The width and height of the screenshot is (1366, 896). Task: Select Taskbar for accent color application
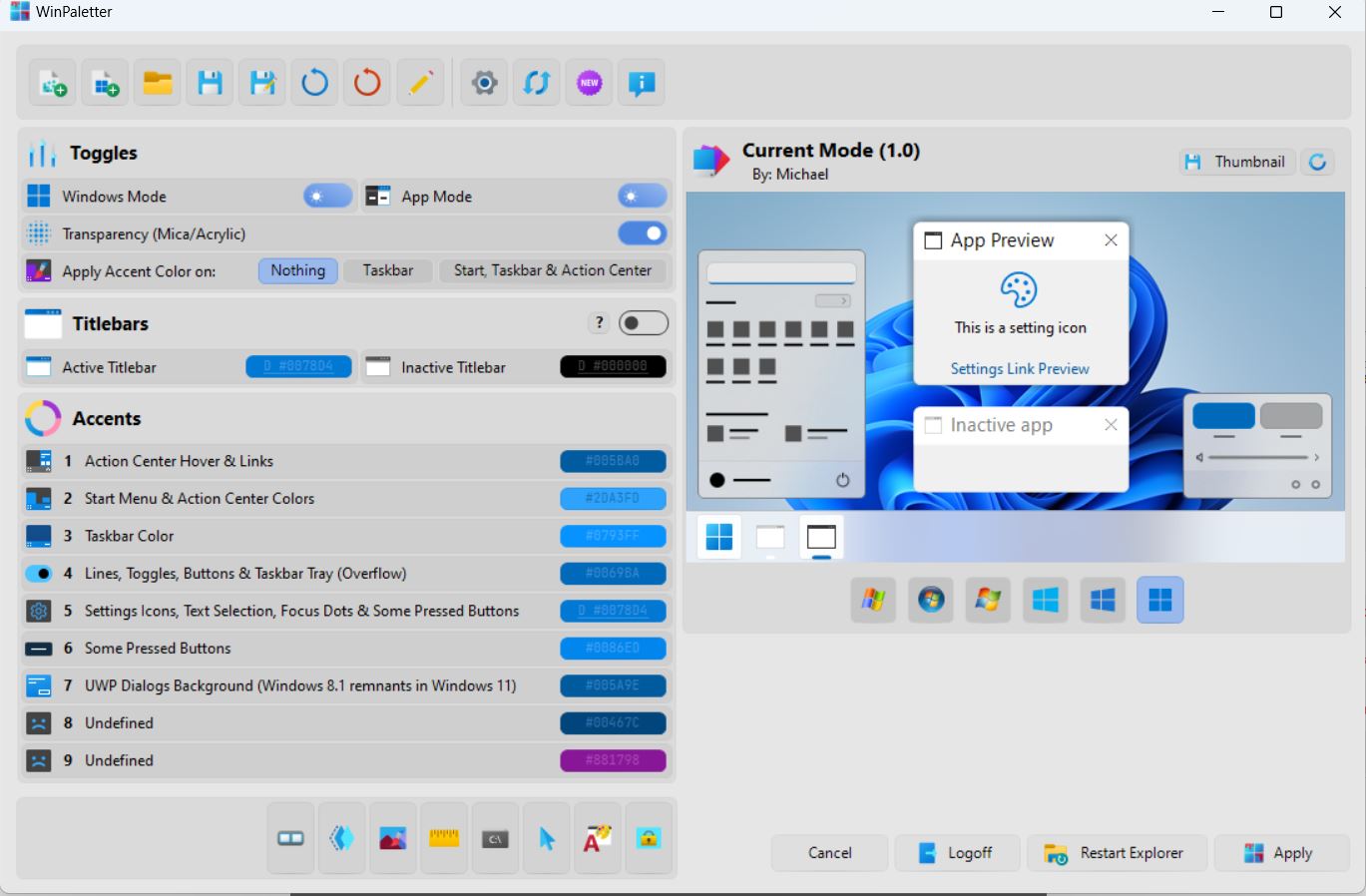(387, 270)
